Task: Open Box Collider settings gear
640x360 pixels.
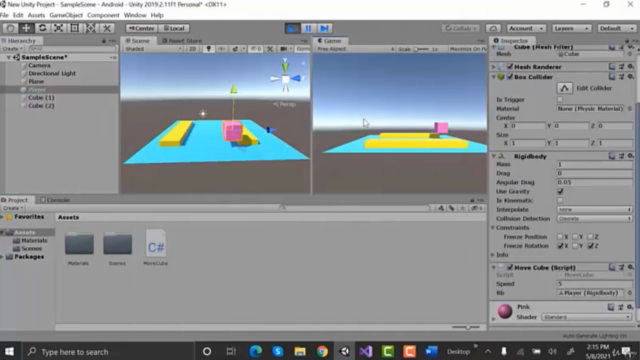Action: click(x=630, y=77)
